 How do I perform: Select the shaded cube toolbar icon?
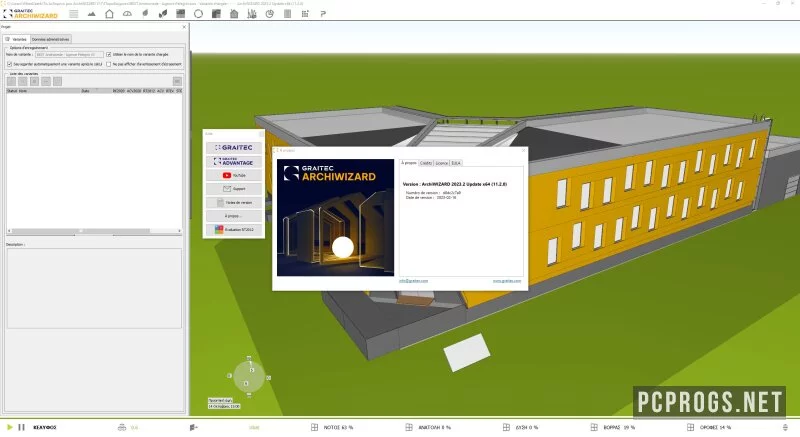tap(216, 14)
